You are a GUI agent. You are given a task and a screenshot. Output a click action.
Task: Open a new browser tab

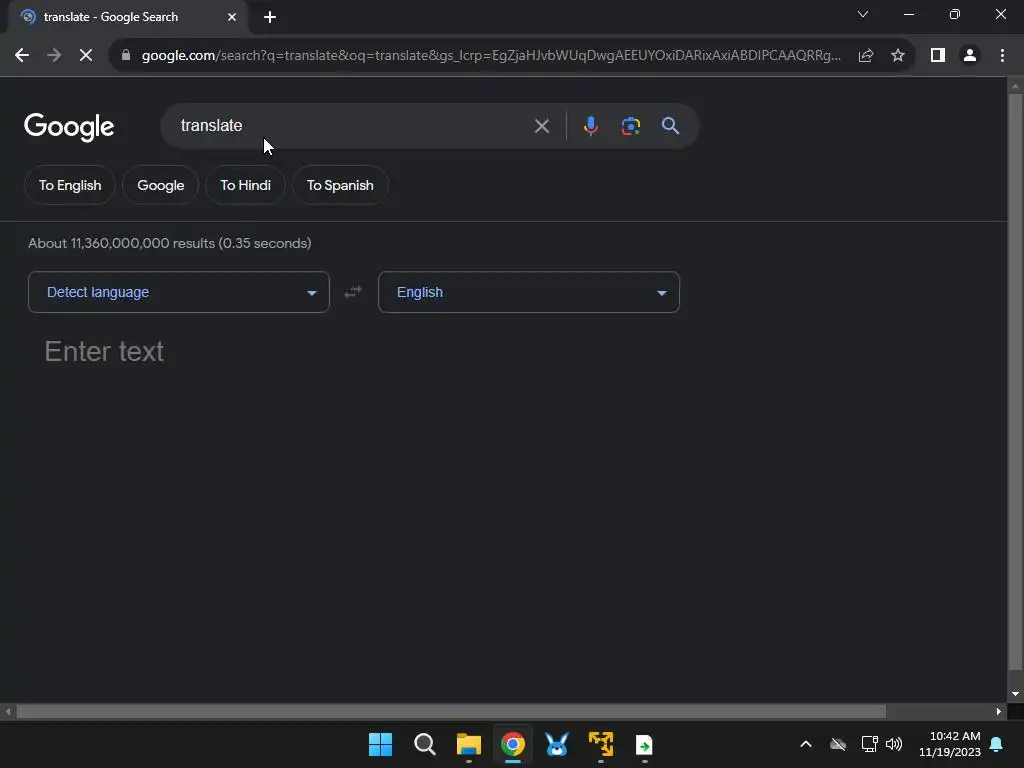[x=270, y=17]
